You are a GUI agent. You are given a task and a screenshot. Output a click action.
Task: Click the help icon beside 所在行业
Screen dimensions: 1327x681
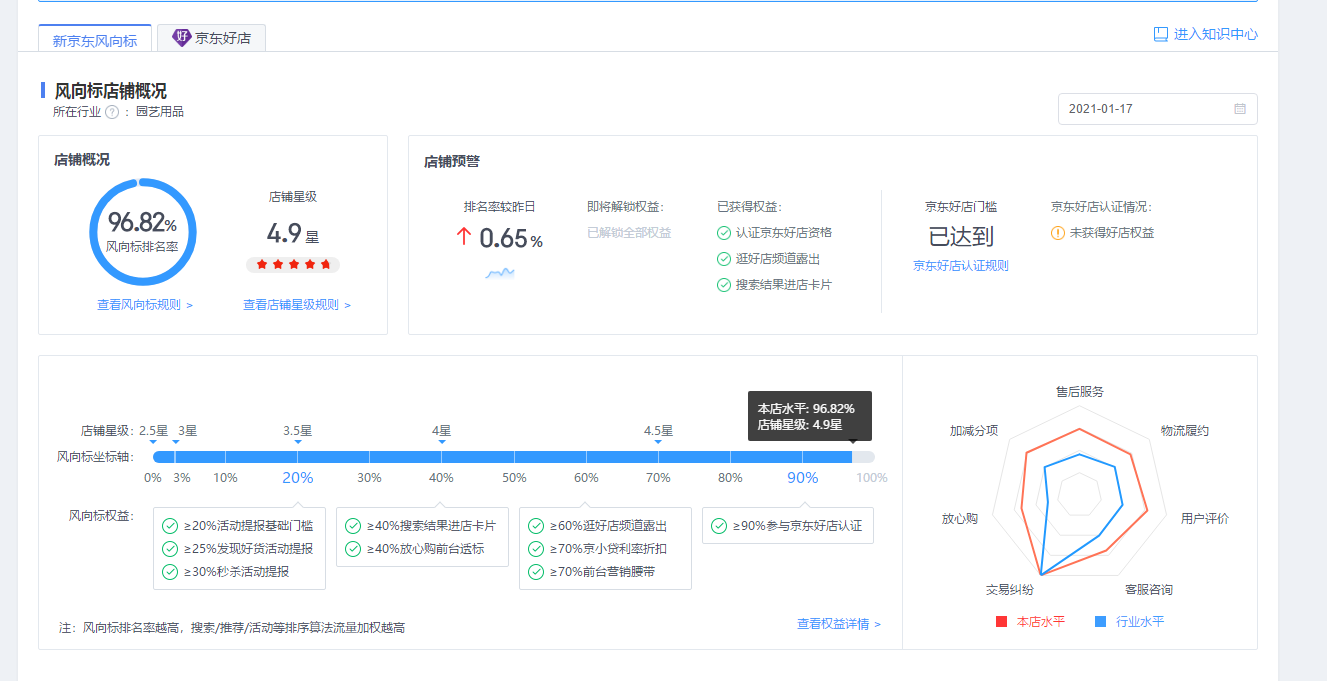point(112,112)
